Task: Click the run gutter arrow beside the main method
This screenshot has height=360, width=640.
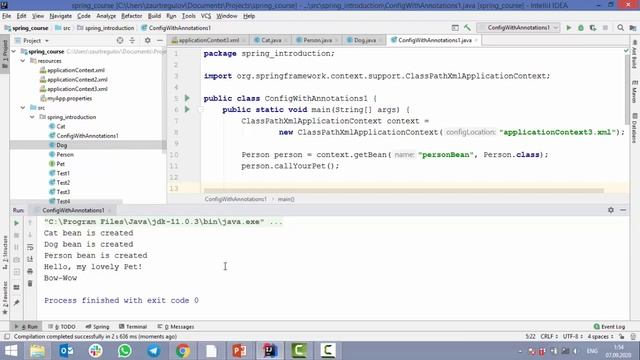Action: pyautogui.click(x=187, y=109)
